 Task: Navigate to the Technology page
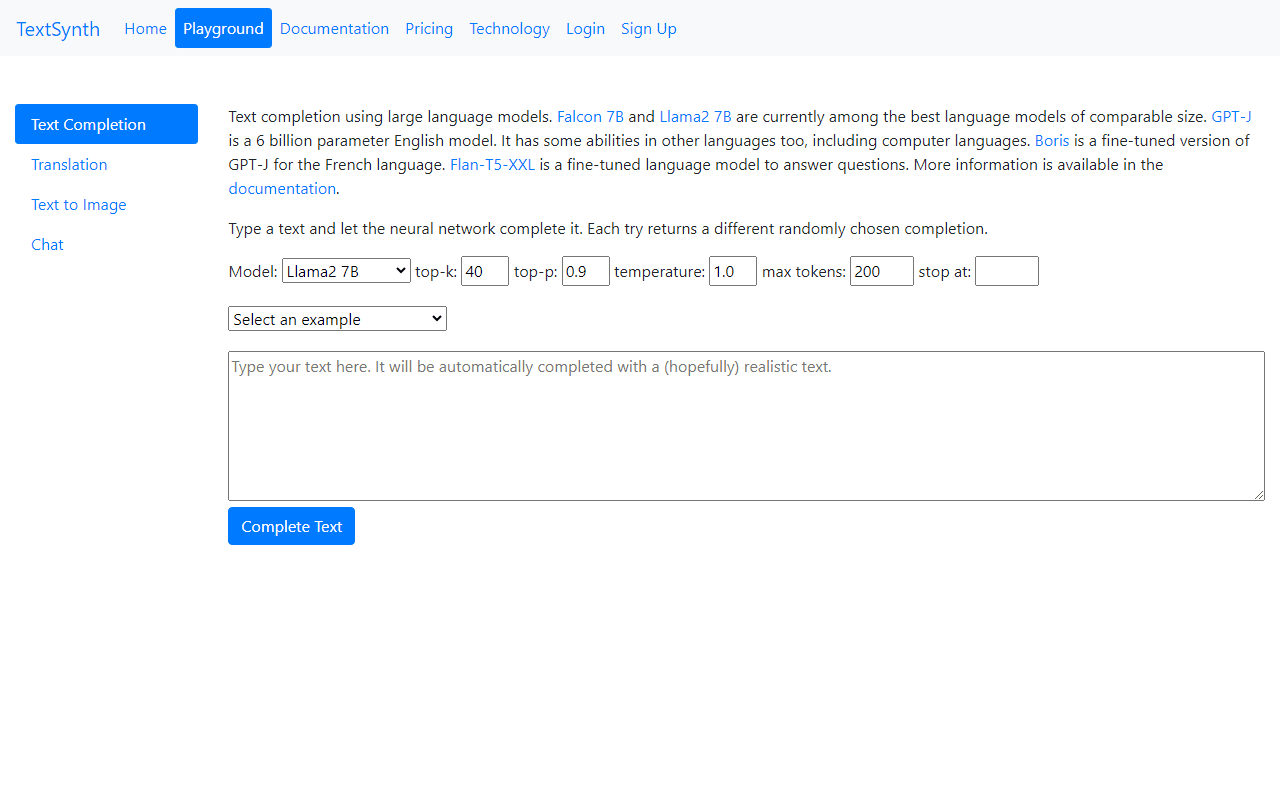pyautogui.click(x=509, y=28)
